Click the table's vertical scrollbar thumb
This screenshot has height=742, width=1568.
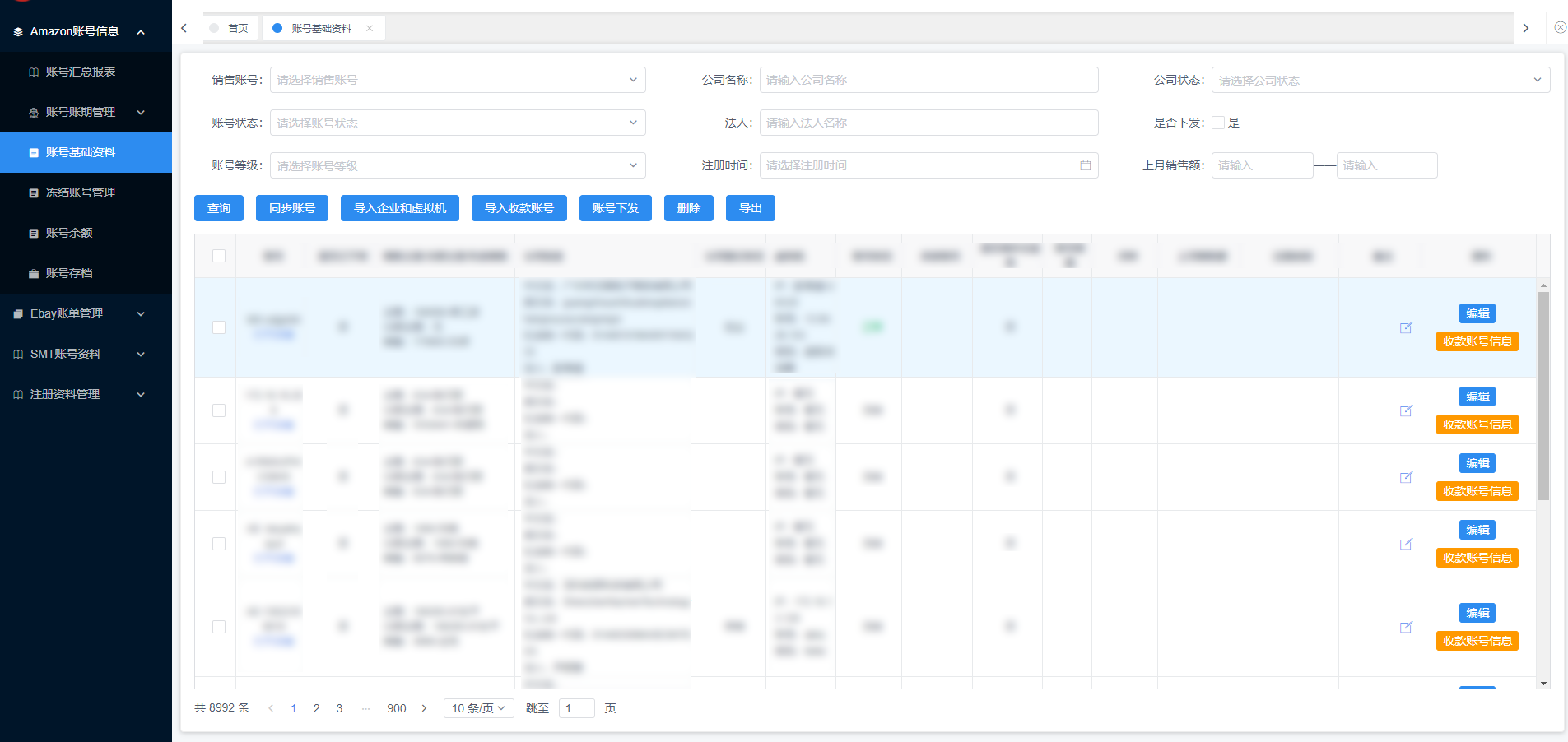click(x=1543, y=395)
